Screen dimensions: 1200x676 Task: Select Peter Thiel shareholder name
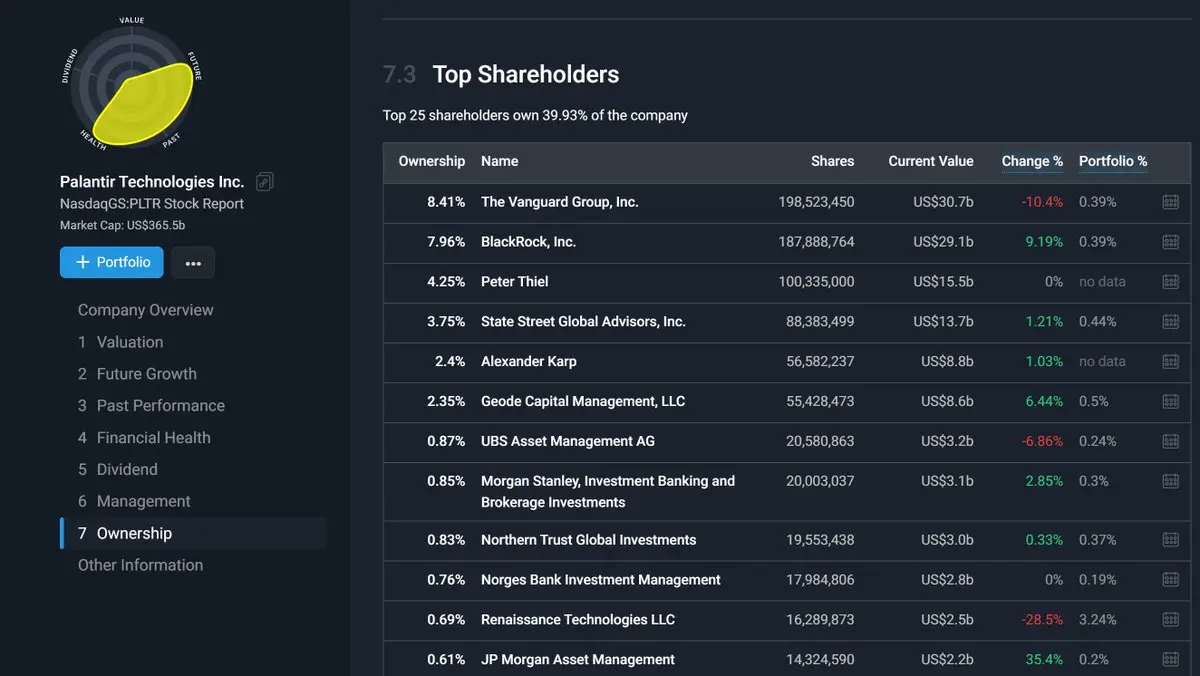pos(515,282)
